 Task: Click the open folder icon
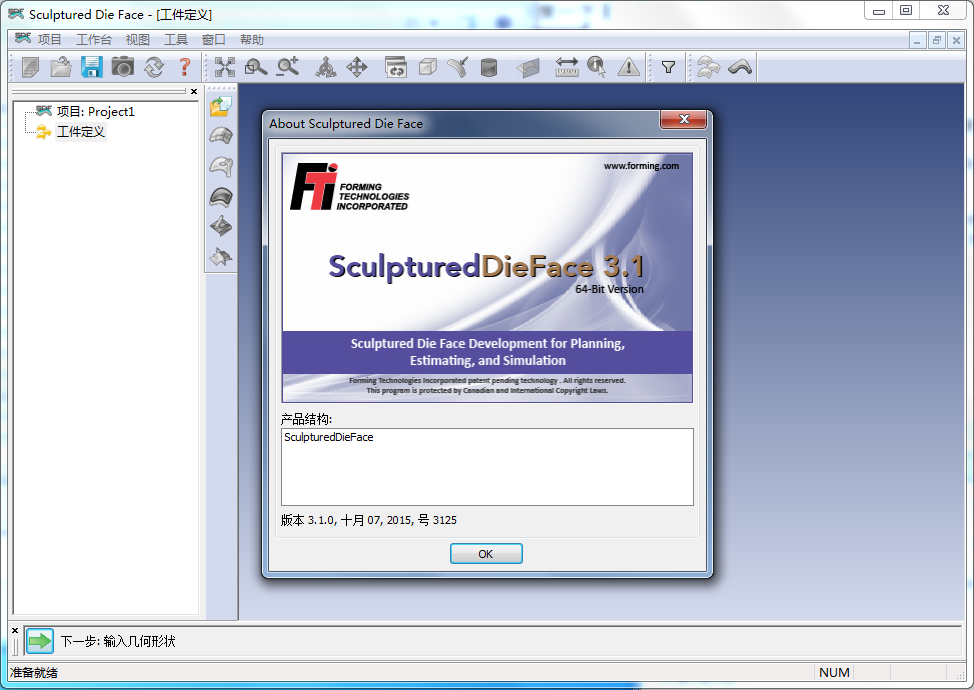[x=61, y=67]
